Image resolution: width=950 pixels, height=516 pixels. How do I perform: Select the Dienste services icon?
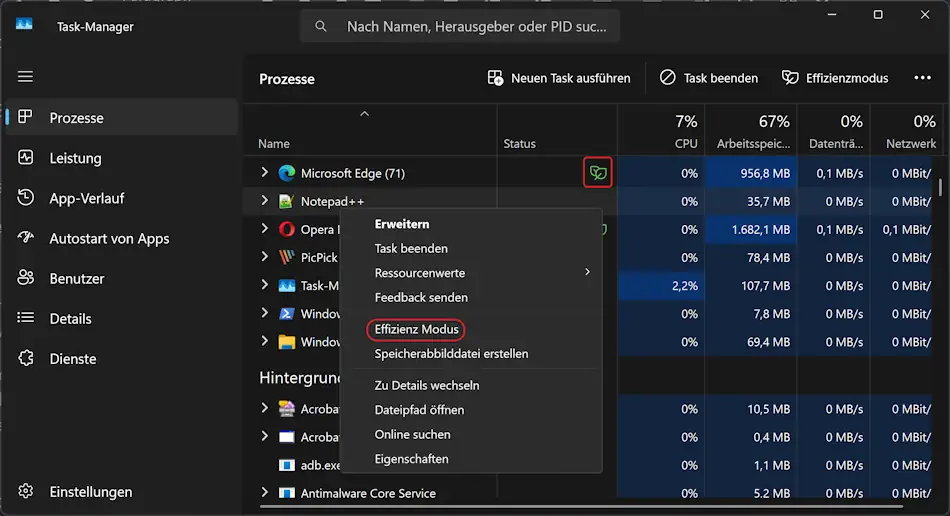click(25, 358)
